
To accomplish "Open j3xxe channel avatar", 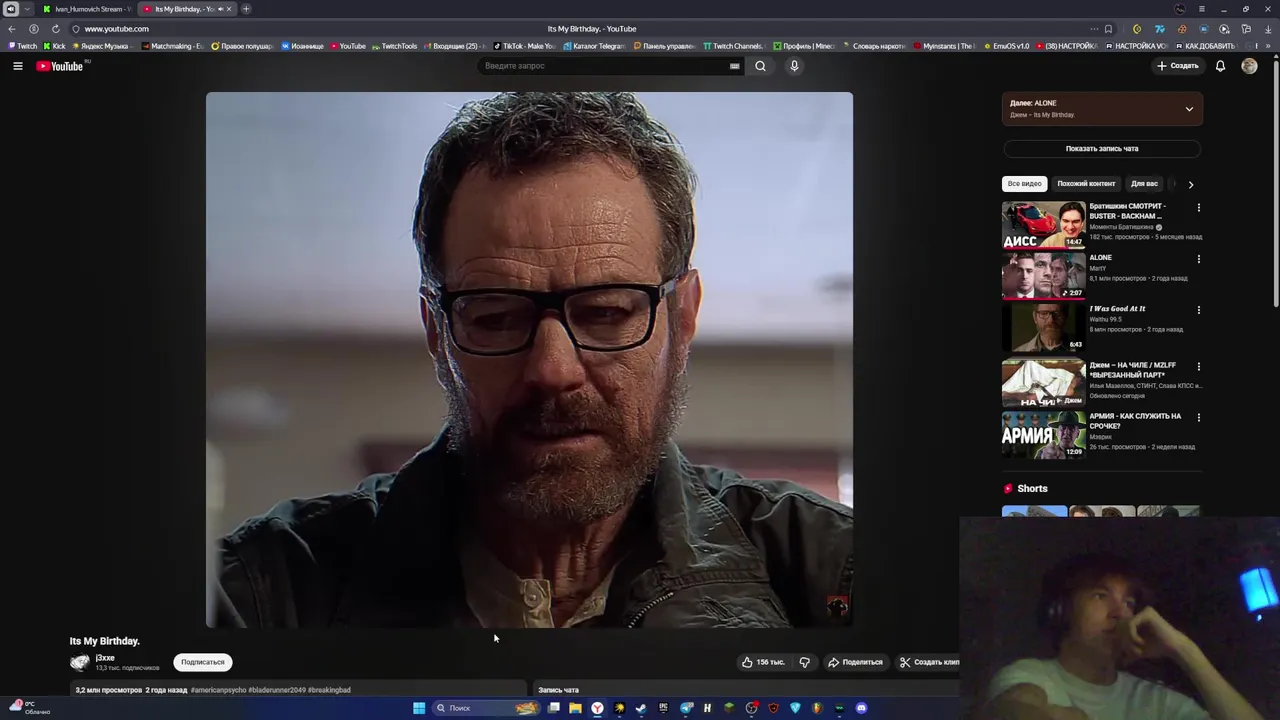I will point(80,662).
